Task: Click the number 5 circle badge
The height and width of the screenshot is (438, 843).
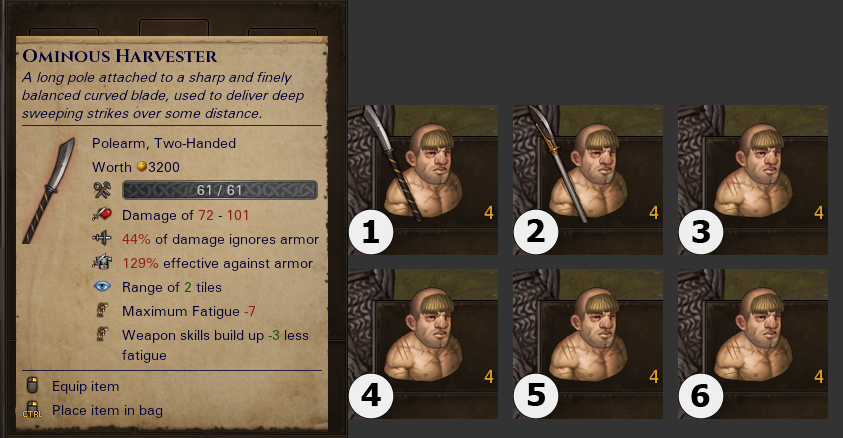Action: [x=536, y=396]
